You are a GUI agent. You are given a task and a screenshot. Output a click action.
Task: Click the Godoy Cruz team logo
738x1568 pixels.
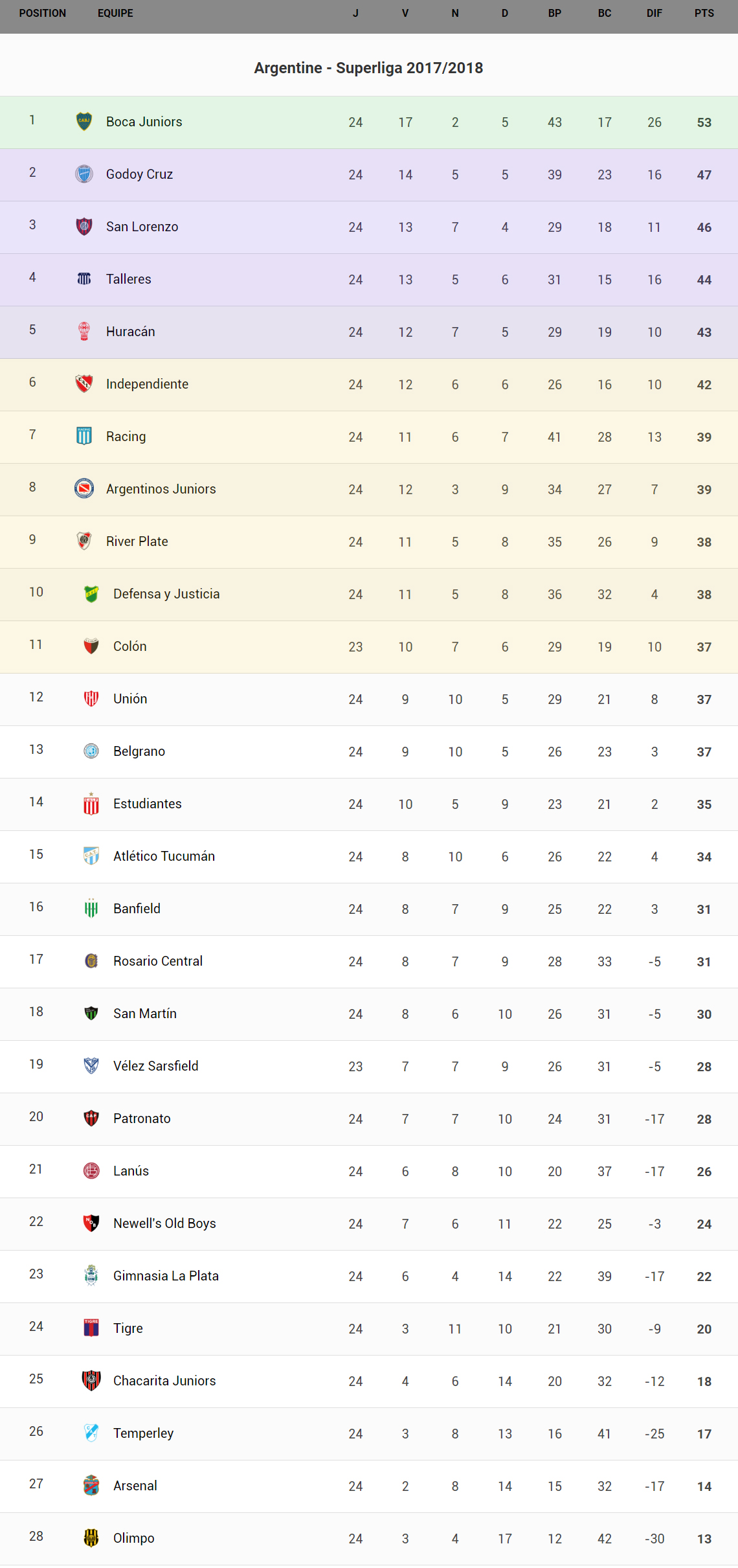point(84,174)
